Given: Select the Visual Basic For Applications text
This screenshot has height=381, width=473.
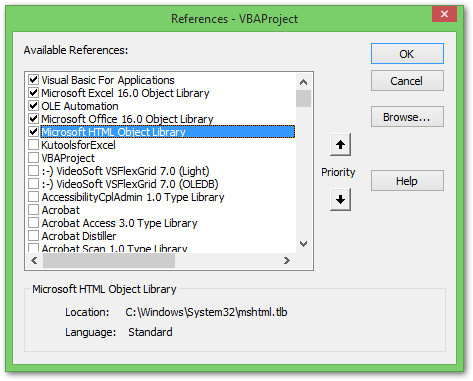Looking at the screenshot, I should pyautogui.click(x=108, y=80).
